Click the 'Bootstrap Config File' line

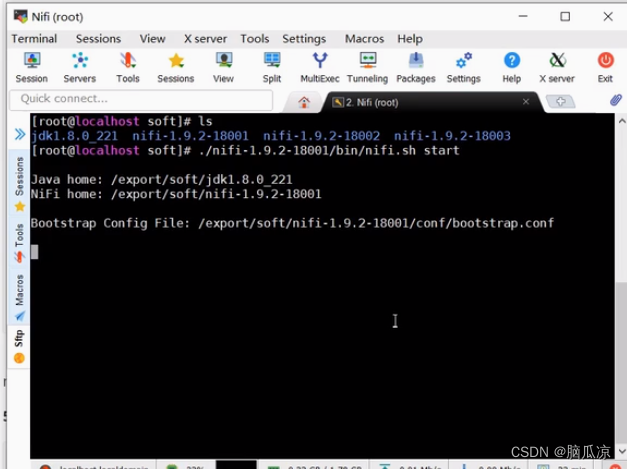coord(292,223)
